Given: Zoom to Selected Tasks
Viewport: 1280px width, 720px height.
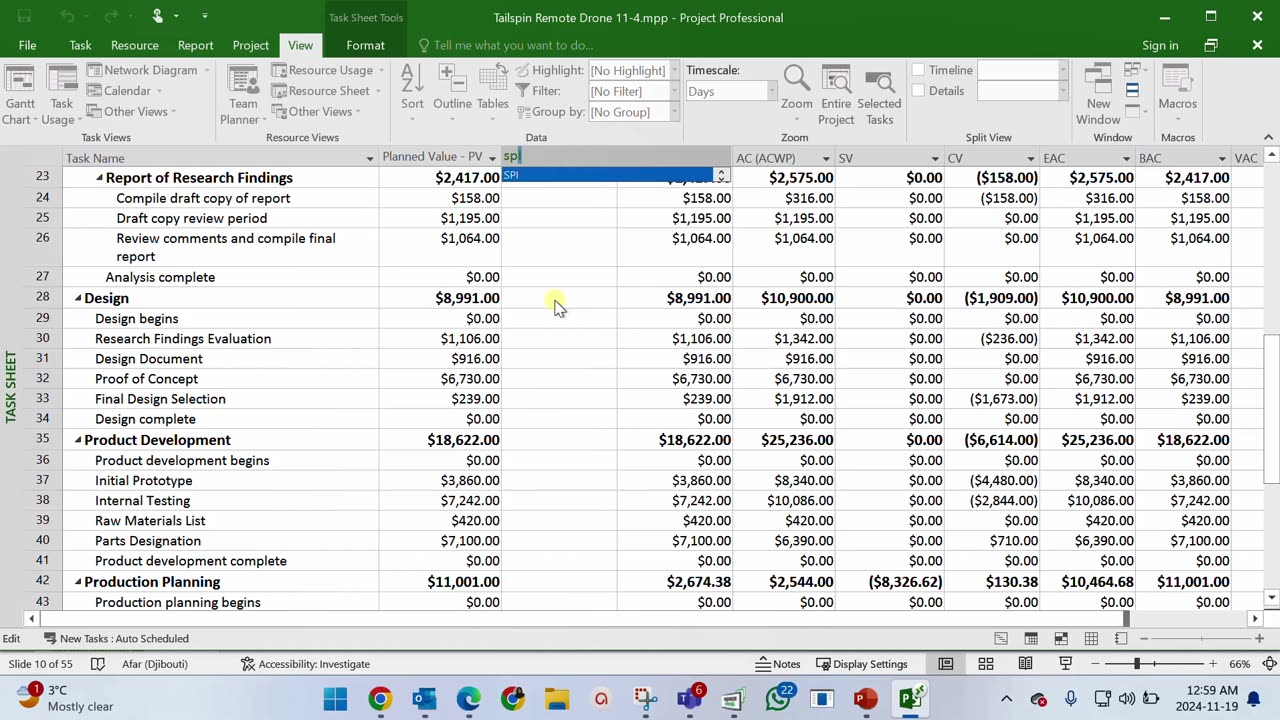Looking at the screenshot, I should coord(879,95).
